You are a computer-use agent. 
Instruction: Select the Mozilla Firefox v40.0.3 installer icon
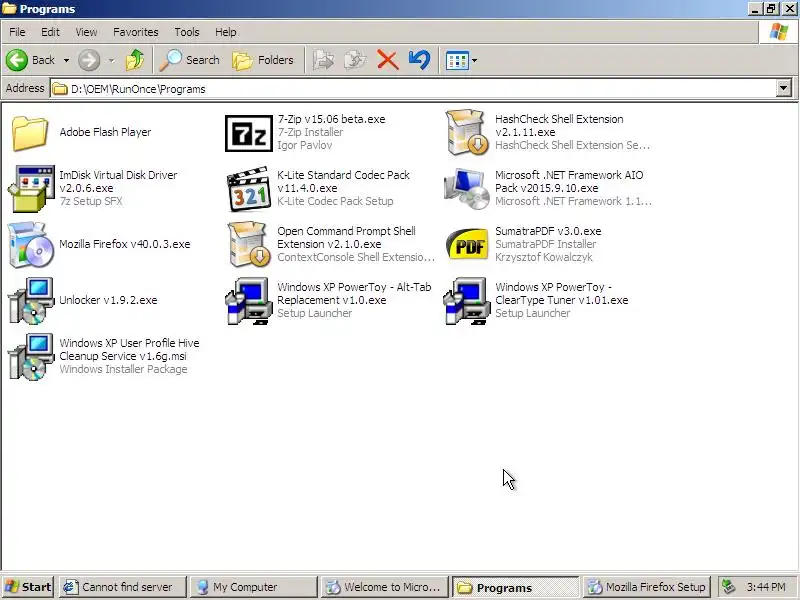[31, 244]
